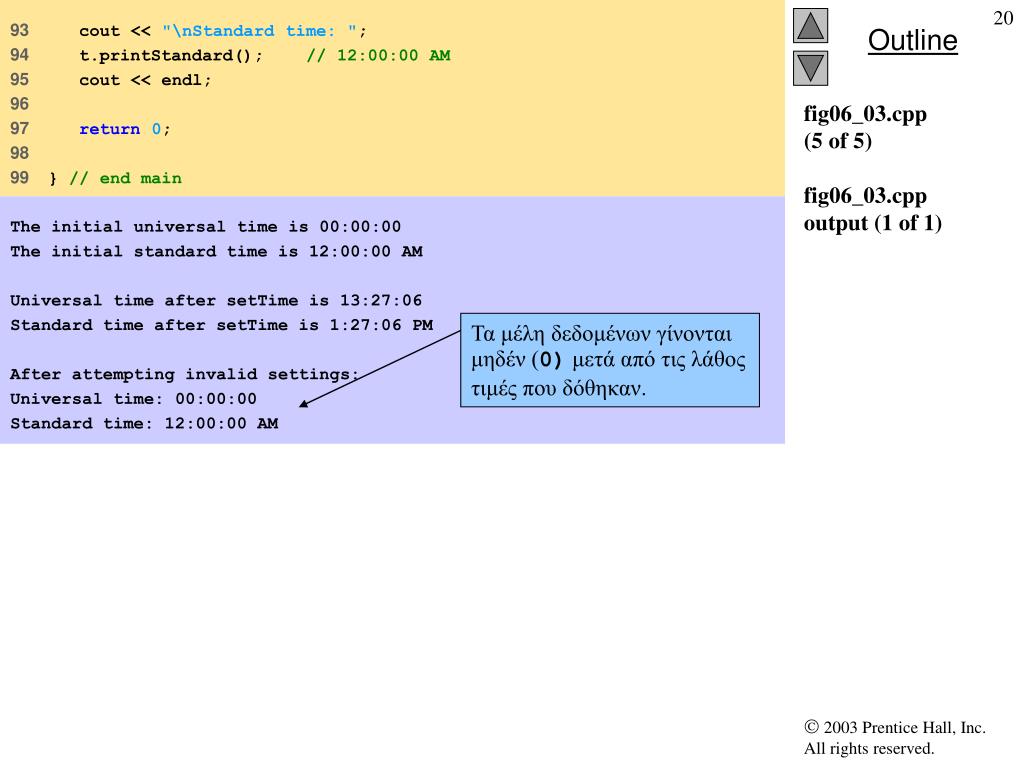1024x768 pixels.
Task: Click output line 'Standard time: 12:00:00 AM'
Action: 144,424
